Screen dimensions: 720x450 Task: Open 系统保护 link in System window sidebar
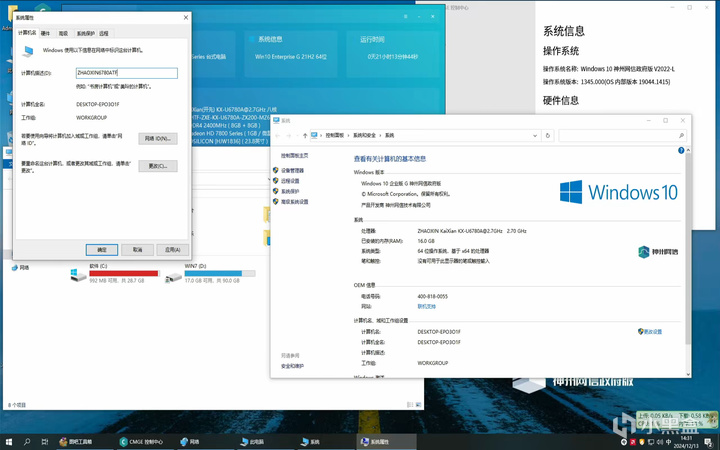tap(290, 191)
